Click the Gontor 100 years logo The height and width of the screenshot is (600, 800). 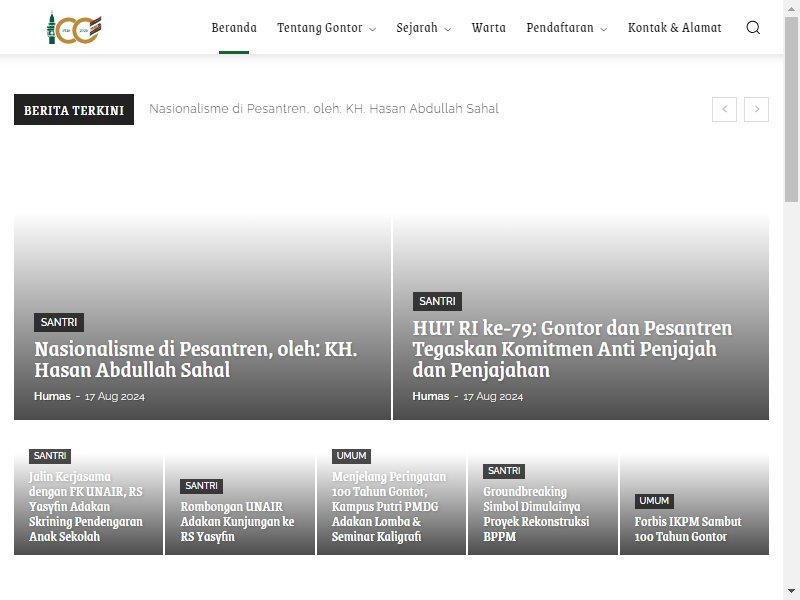(x=74, y=28)
